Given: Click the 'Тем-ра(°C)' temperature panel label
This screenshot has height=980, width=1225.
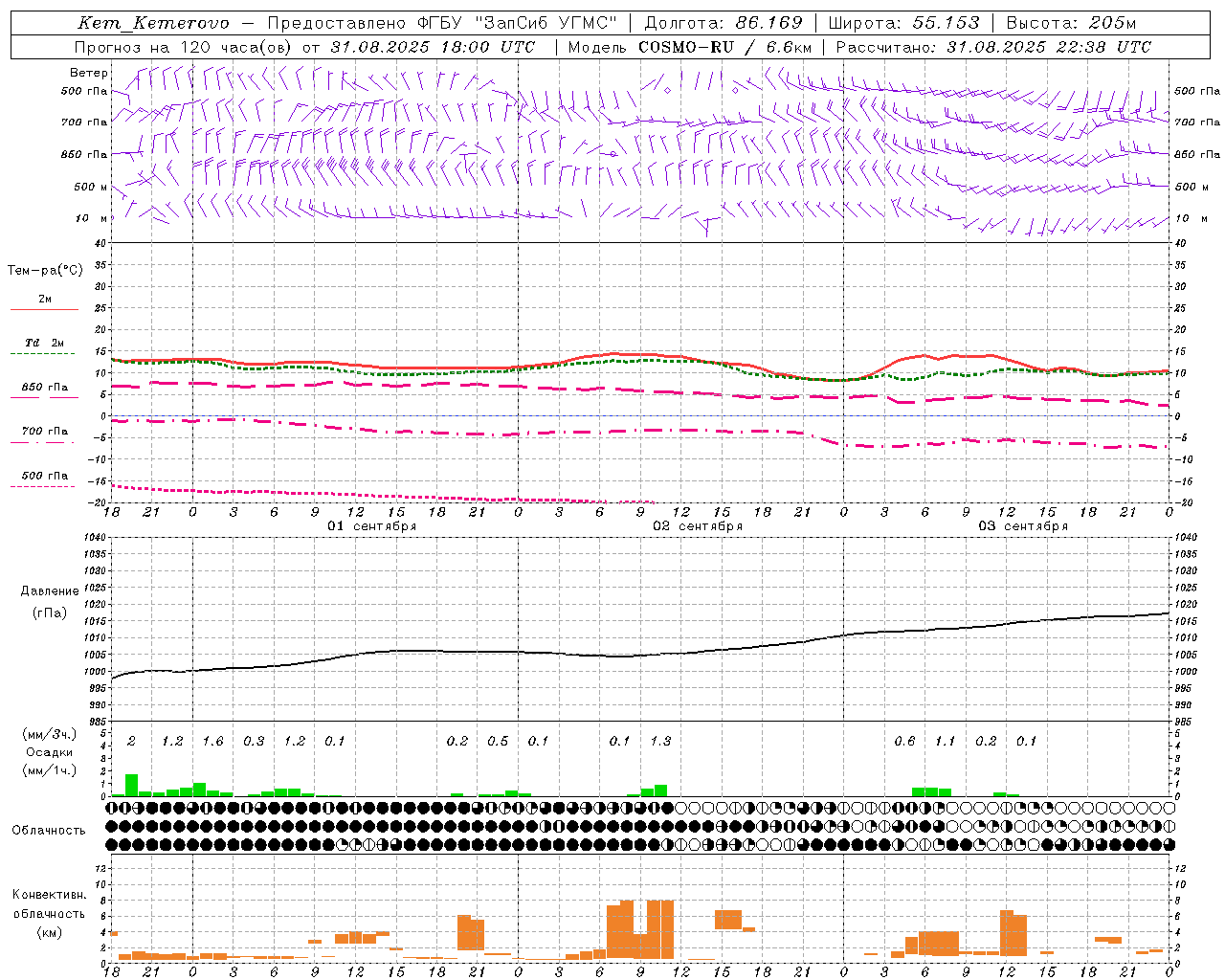Looking at the screenshot, I should point(45,271).
